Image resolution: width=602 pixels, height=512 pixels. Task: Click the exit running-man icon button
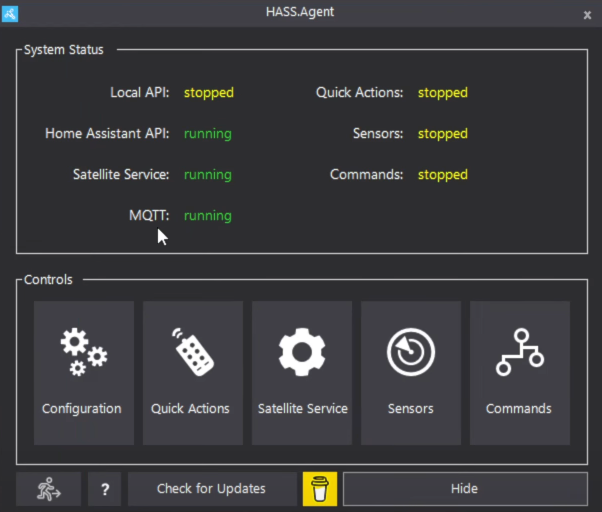(x=48, y=489)
